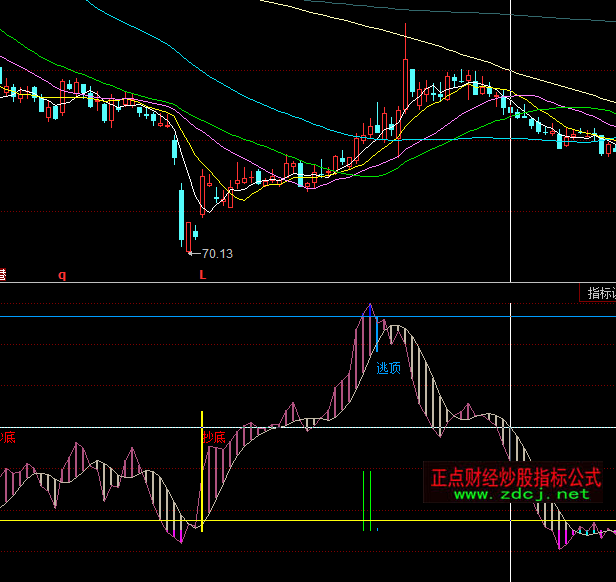Click the white vertical crosshair line
The width and height of the screenshot is (616, 582).
pos(510,200)
